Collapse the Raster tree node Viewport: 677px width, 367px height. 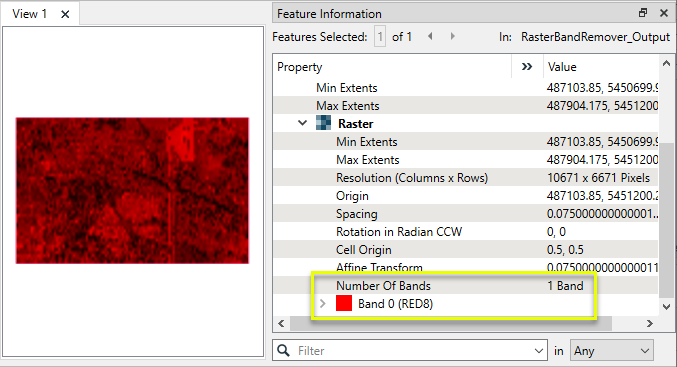click(303, 123)
